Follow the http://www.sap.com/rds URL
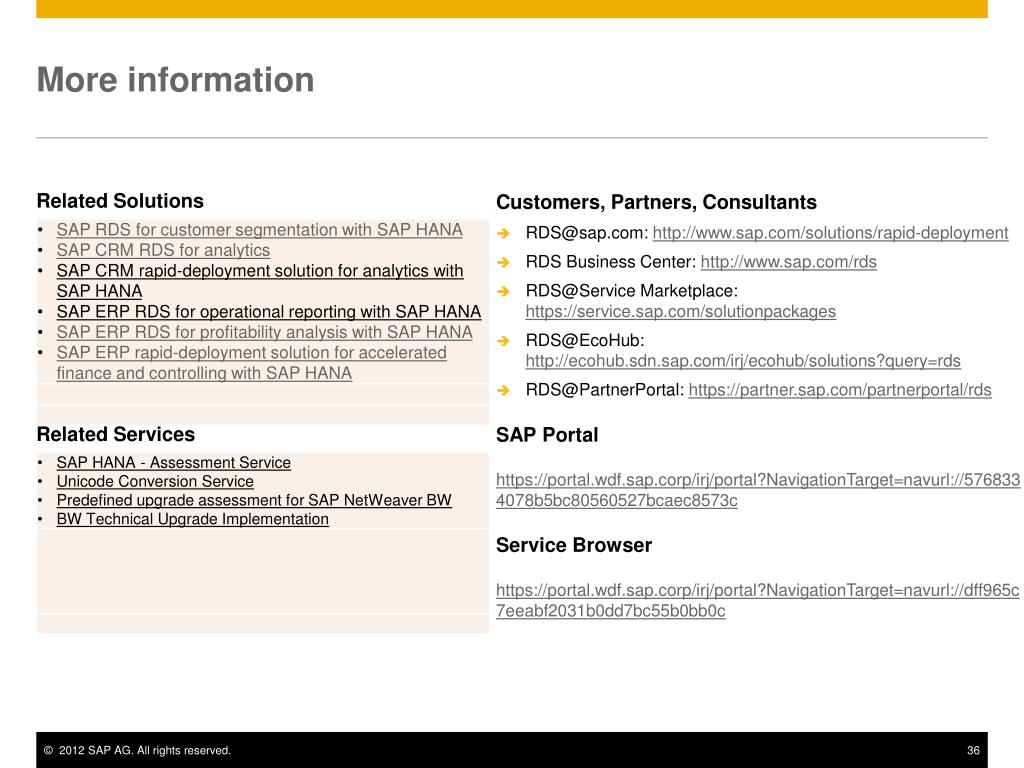 [x=788, y=262]
